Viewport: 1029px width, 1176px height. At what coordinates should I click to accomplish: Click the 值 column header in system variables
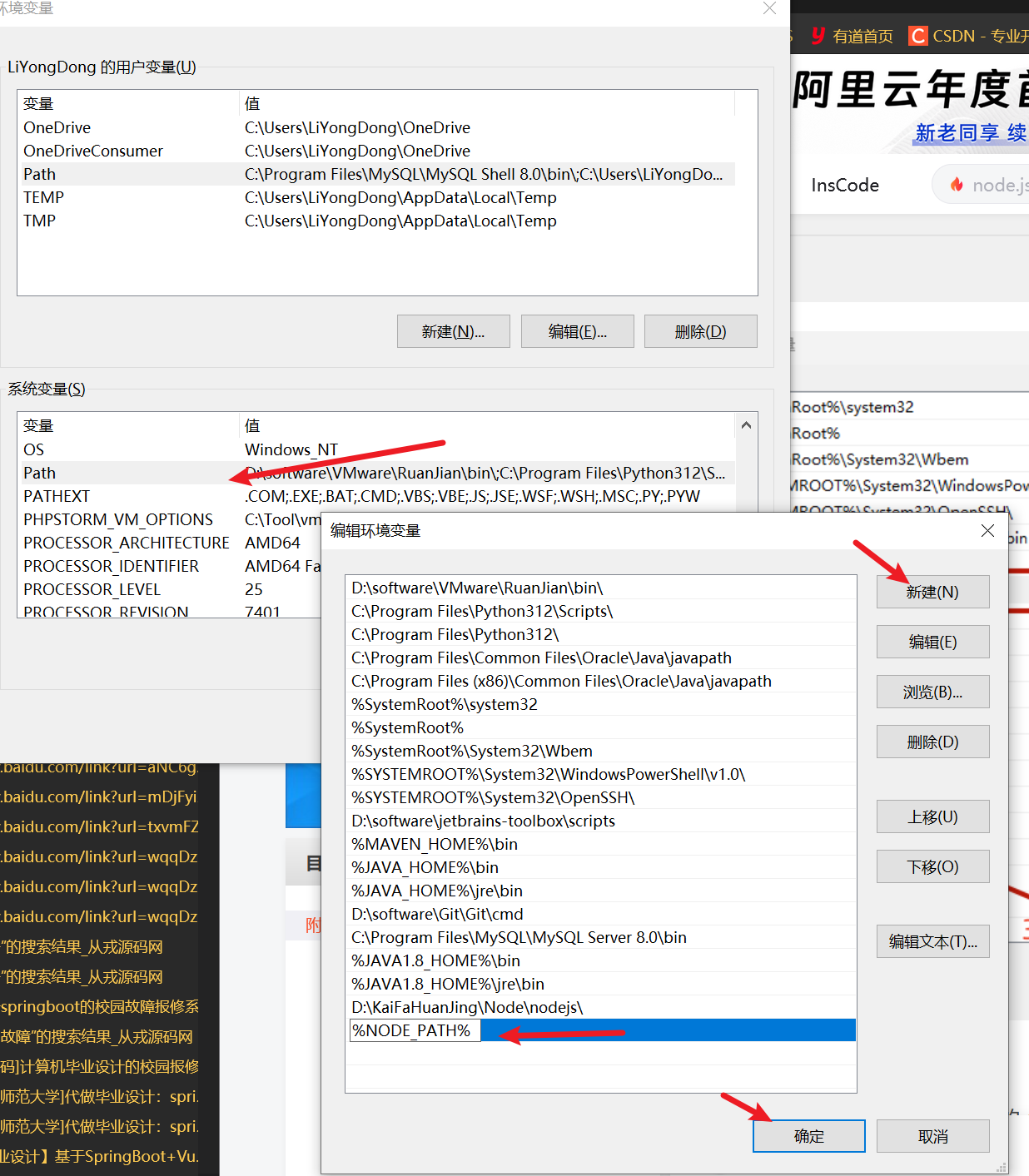(487, 425)
